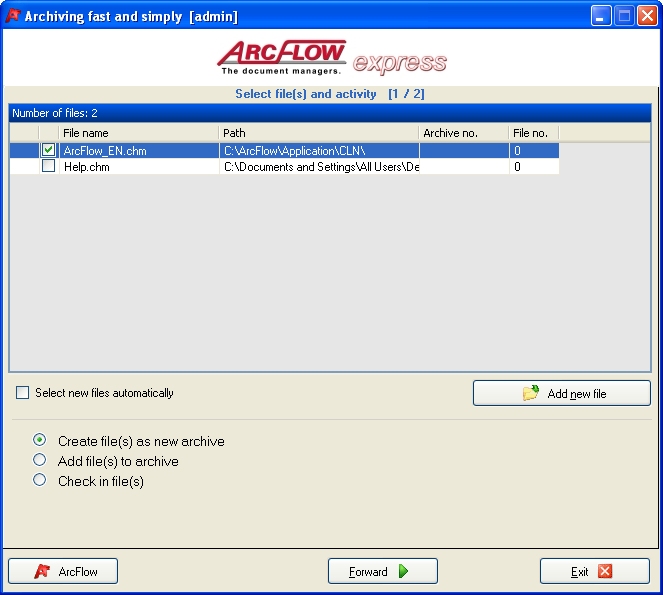Click the File no. column header
663x595 pixels.
tap(534, 133)
